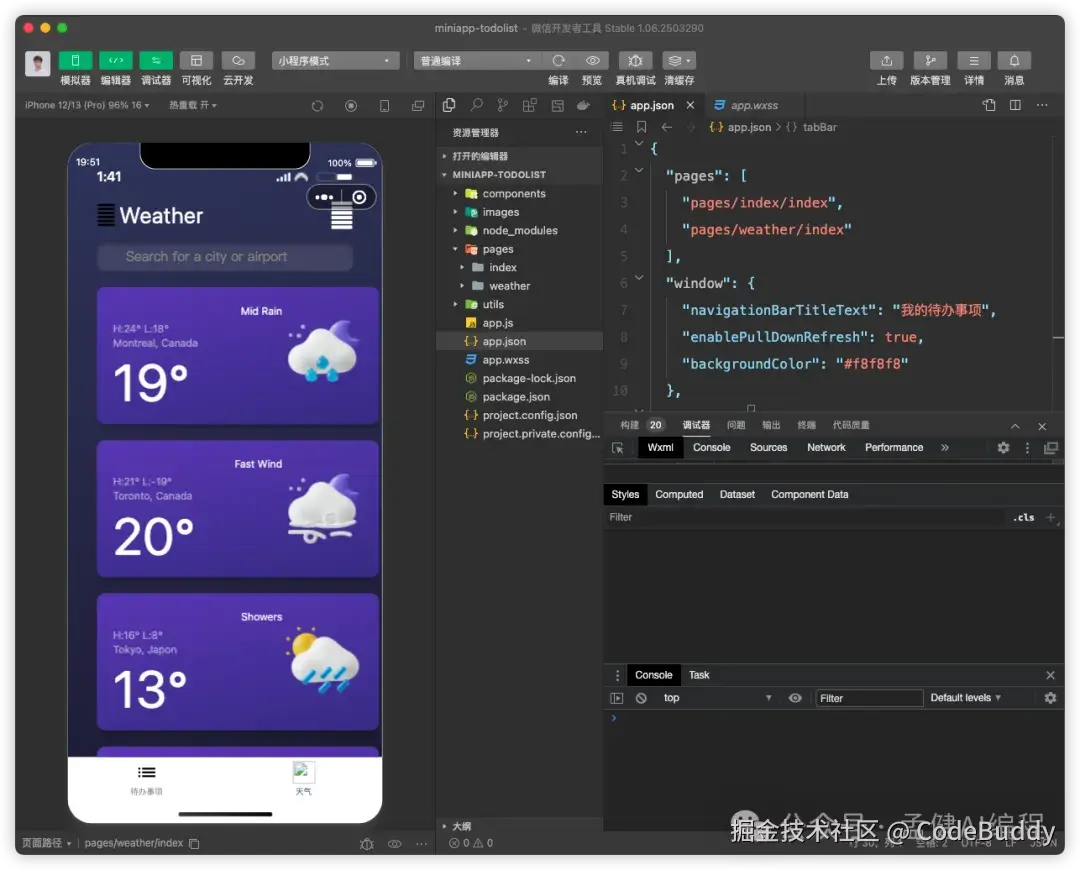This screenshot has width=1080, height=870.
Task: Switch to the app.json editor tab
Action: (652, 105)
